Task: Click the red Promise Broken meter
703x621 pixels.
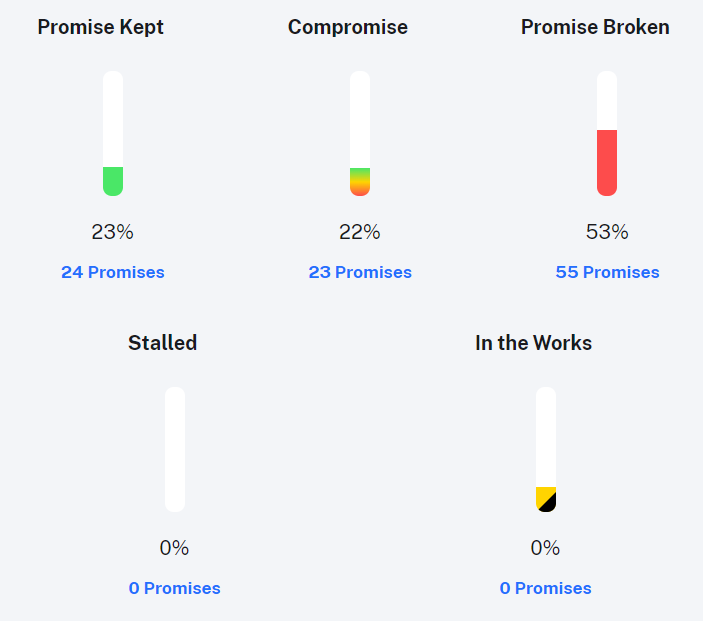Action: click(x=607, y=134)
